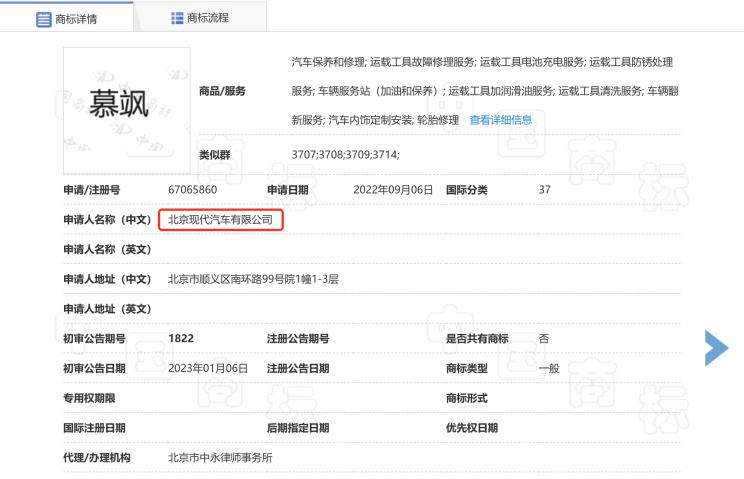
Task: Click the 商品/服务 label
Action: 222,91
